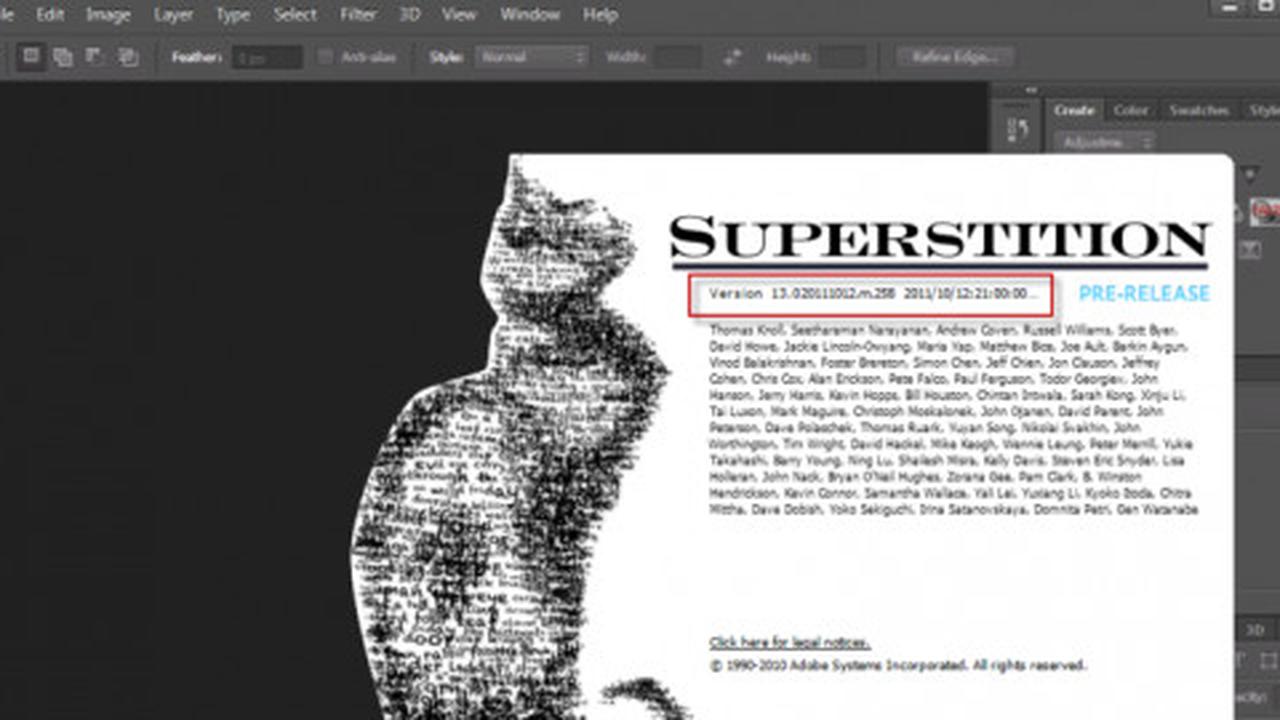Open the Layer menu
Viewport: 1280px width, 720px height.
(173, 15)
